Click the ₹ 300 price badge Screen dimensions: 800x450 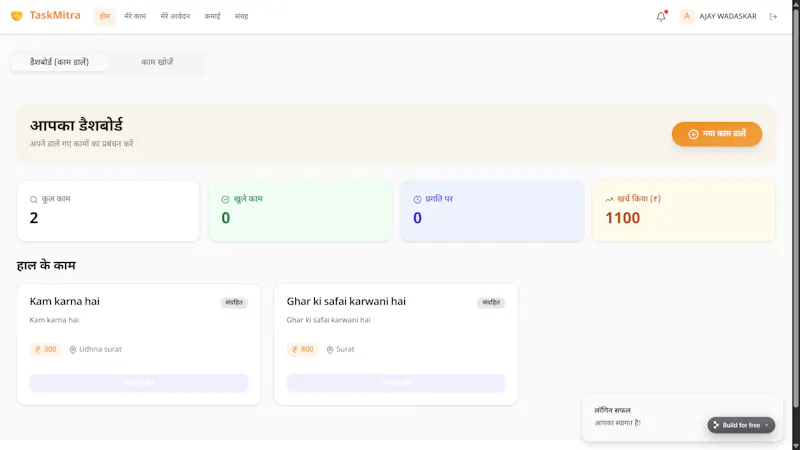tap(45, 349)
